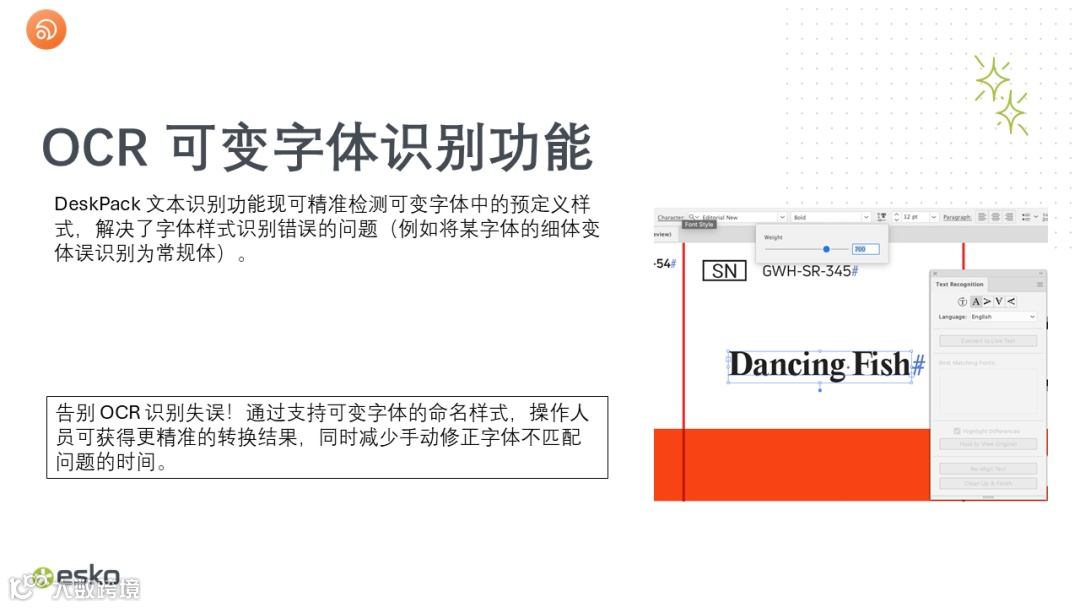Viewport: 1080px width, 608px height.
Task: Click the Best Matching Fonts list box
Action: point(988,391)
